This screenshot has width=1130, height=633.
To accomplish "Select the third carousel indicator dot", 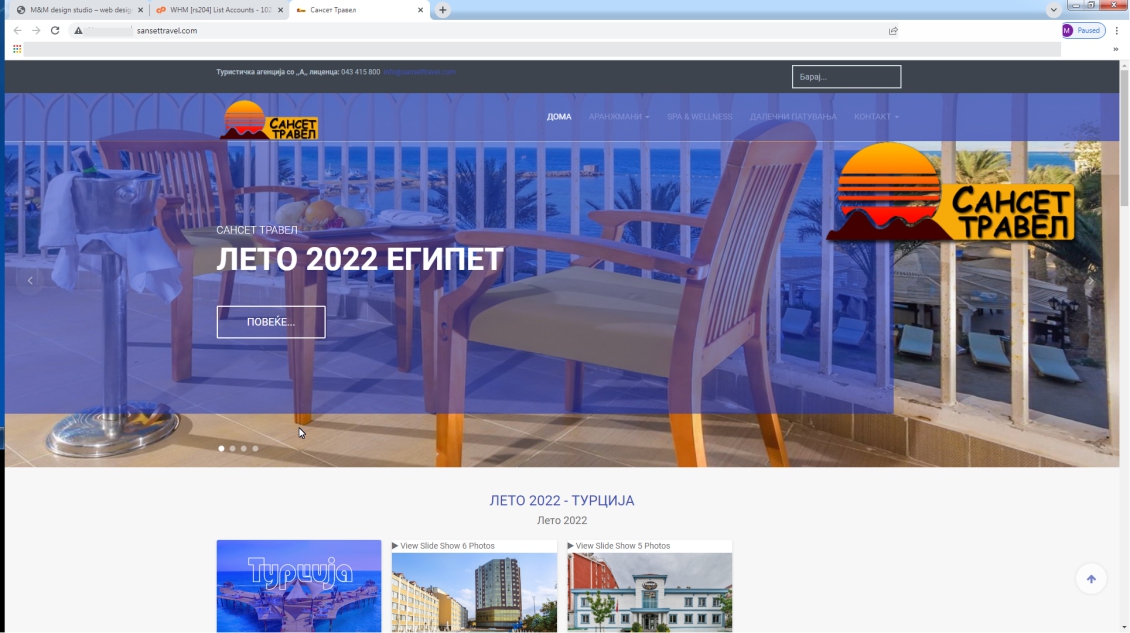I will (x=244, y=449).
